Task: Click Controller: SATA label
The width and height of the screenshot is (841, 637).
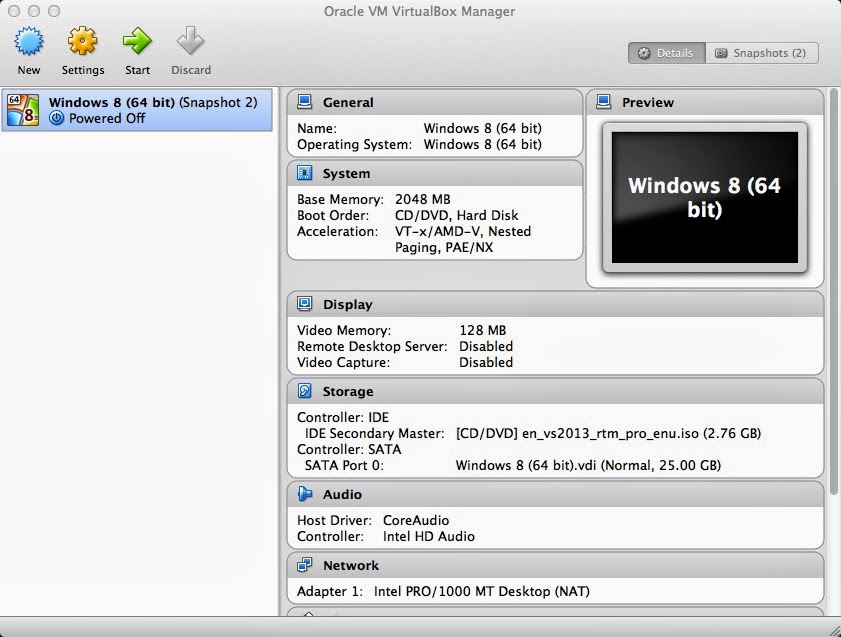Action: pos(349,449)
